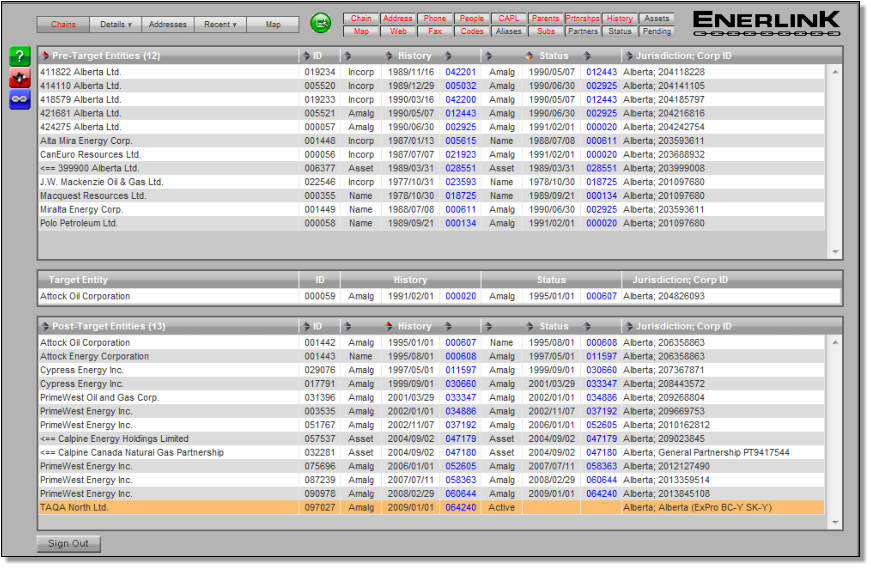Screen dimensions: 871x569
Task: Sort Post-Target list by Jurisdiction arrow icon
Action: click(x=629, y=326)
